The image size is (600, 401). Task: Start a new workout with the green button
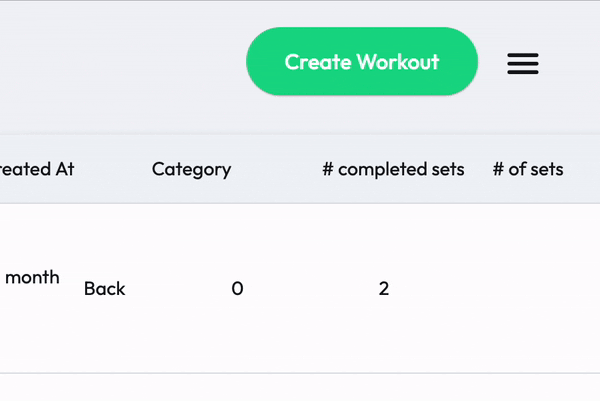[x=361, y=62]
